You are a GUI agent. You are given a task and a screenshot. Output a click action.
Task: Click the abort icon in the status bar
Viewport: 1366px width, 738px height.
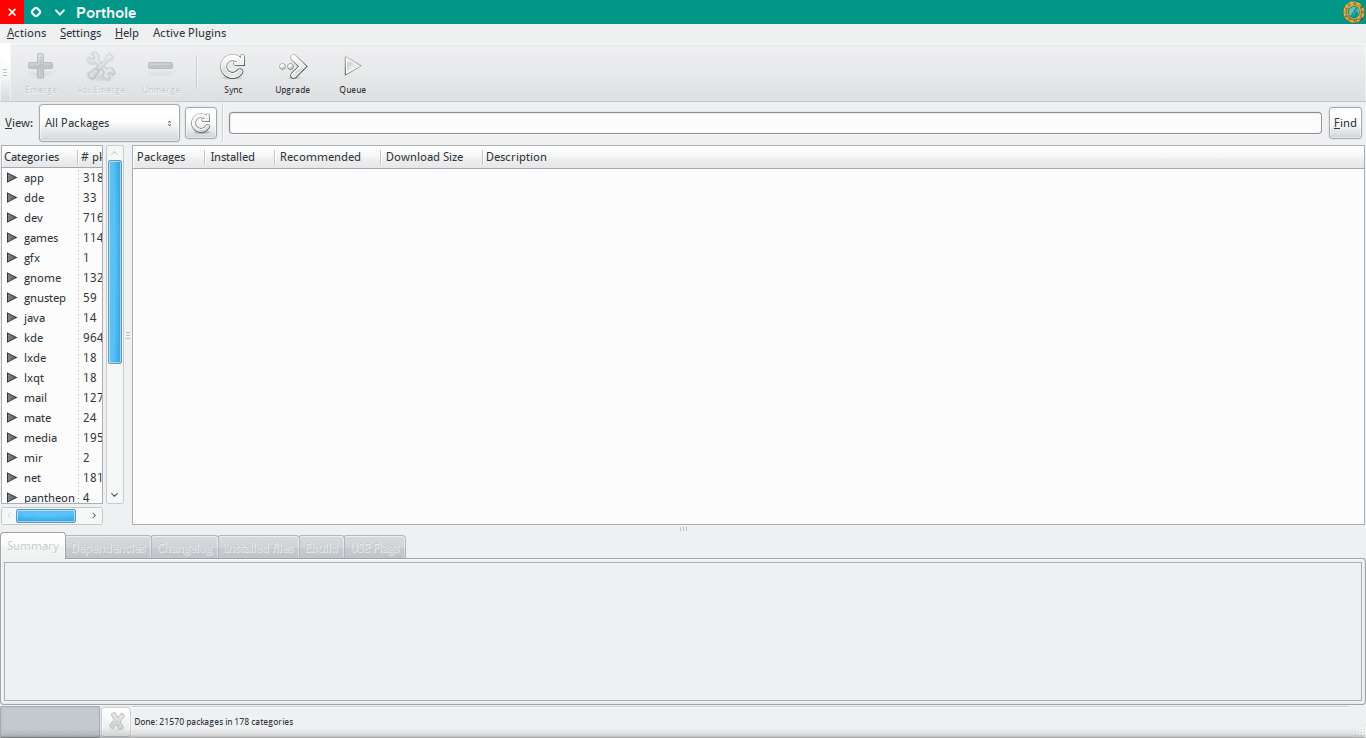click(116, 720)
